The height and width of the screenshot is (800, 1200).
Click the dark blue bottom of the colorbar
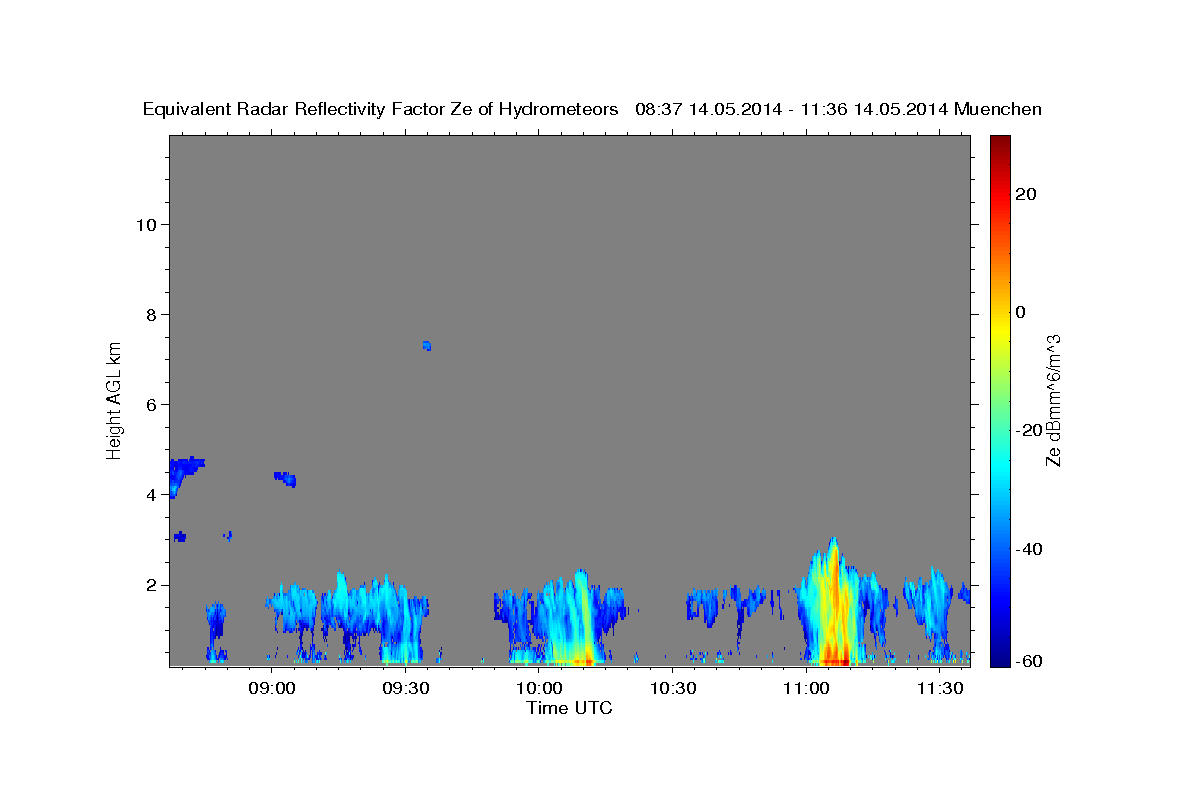999,658
